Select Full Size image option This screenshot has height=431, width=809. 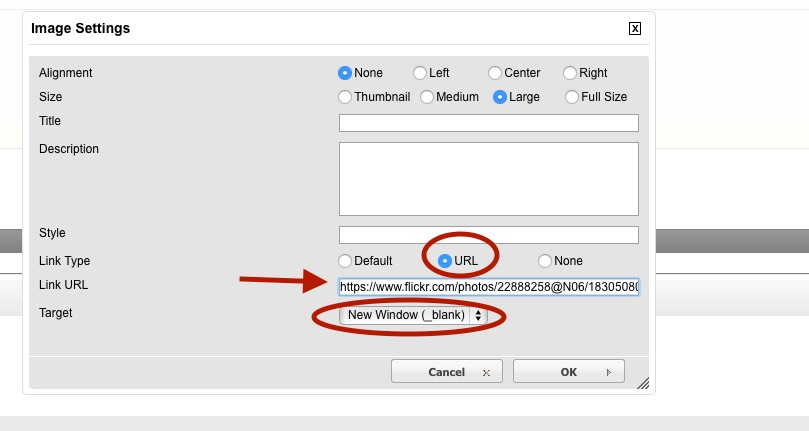point(572,97)
